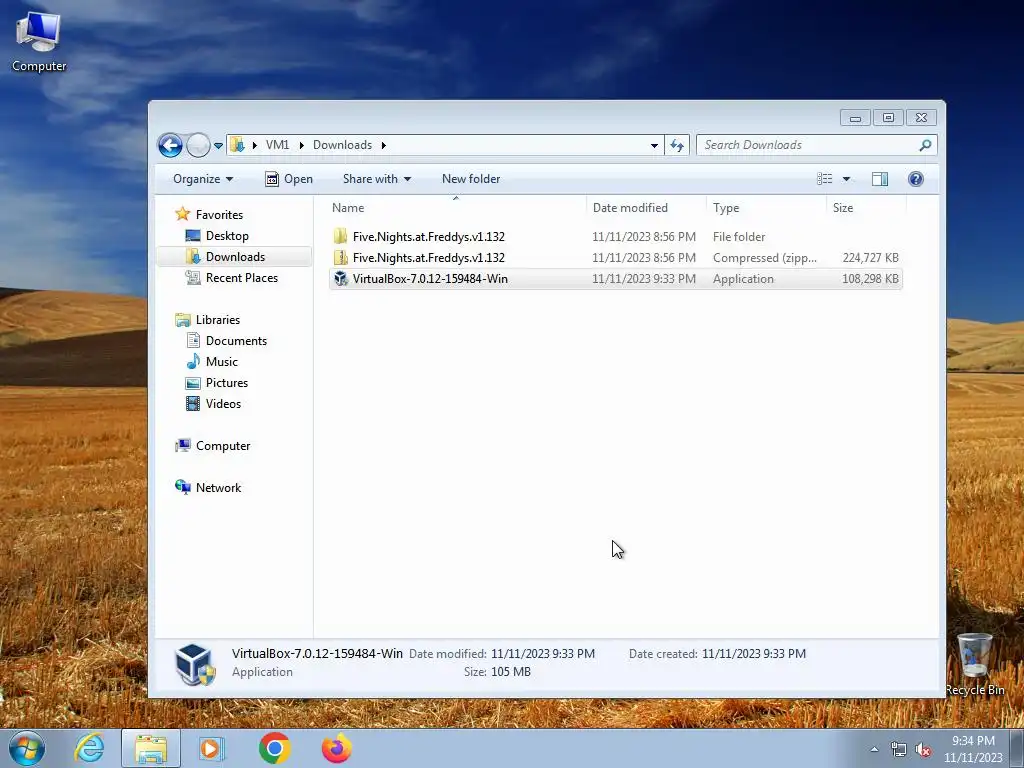Open the taskbar clock and date

pyautogui.click(x=973, y=749)
